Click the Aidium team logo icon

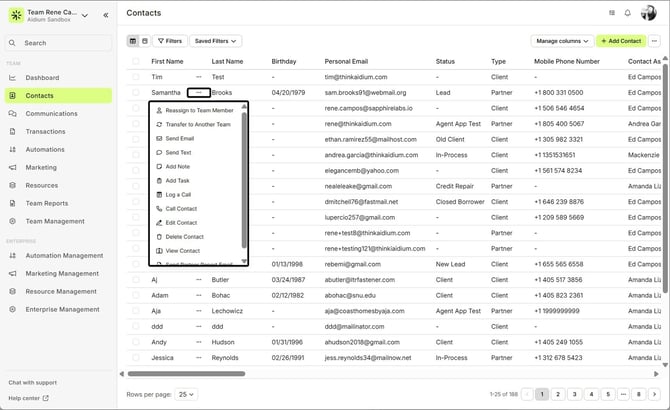pos(16,15)
